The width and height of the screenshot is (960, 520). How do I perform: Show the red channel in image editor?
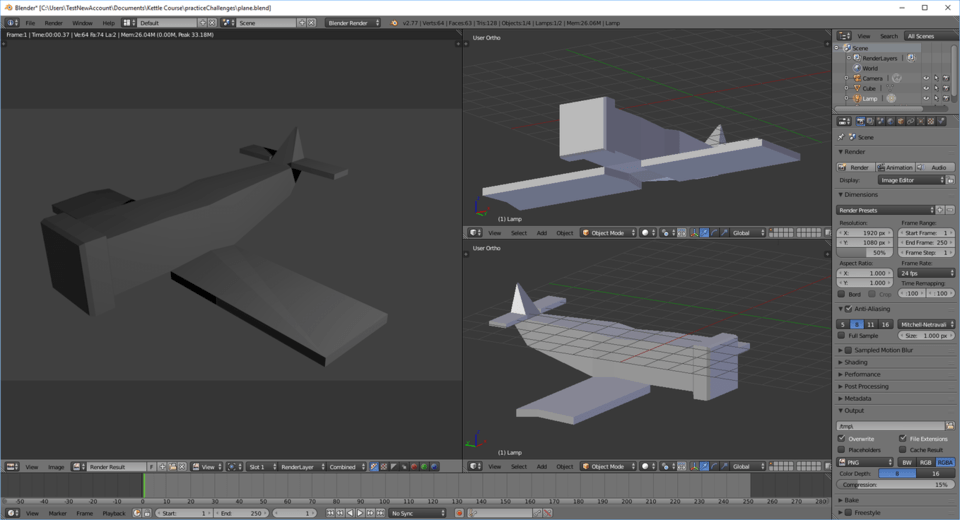[414, 467]
